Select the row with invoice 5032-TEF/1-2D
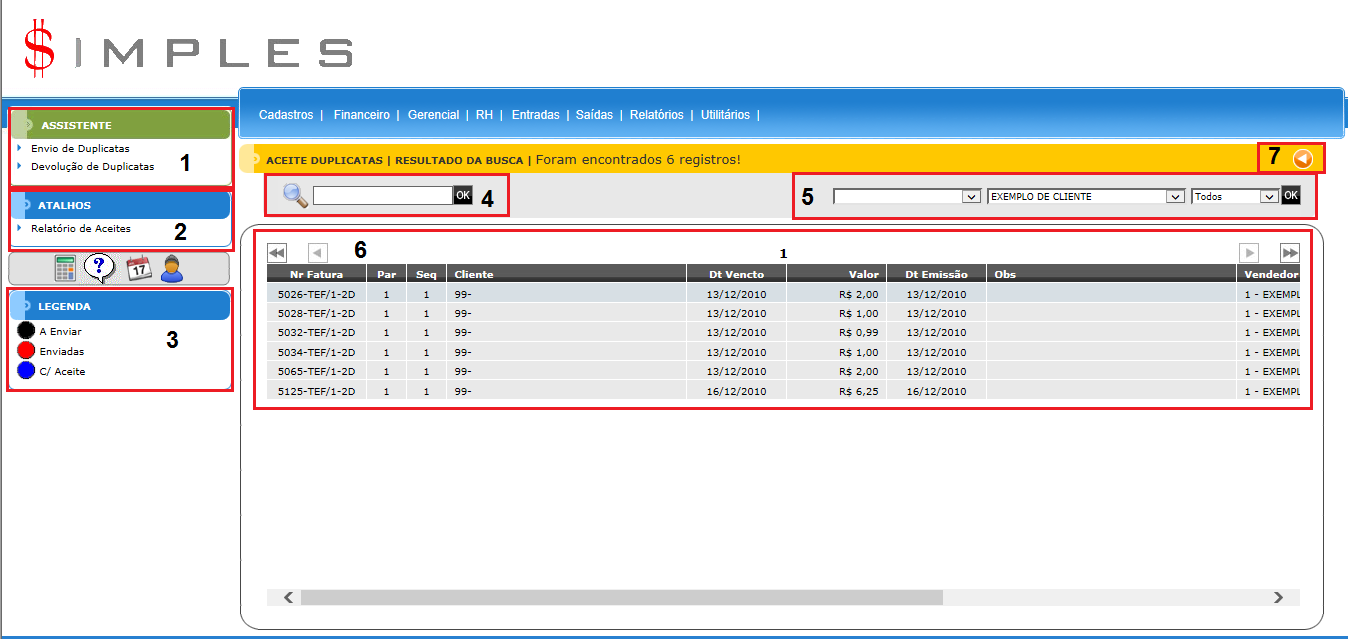This screenshot has width=1348, height=639. click(316, 332)
